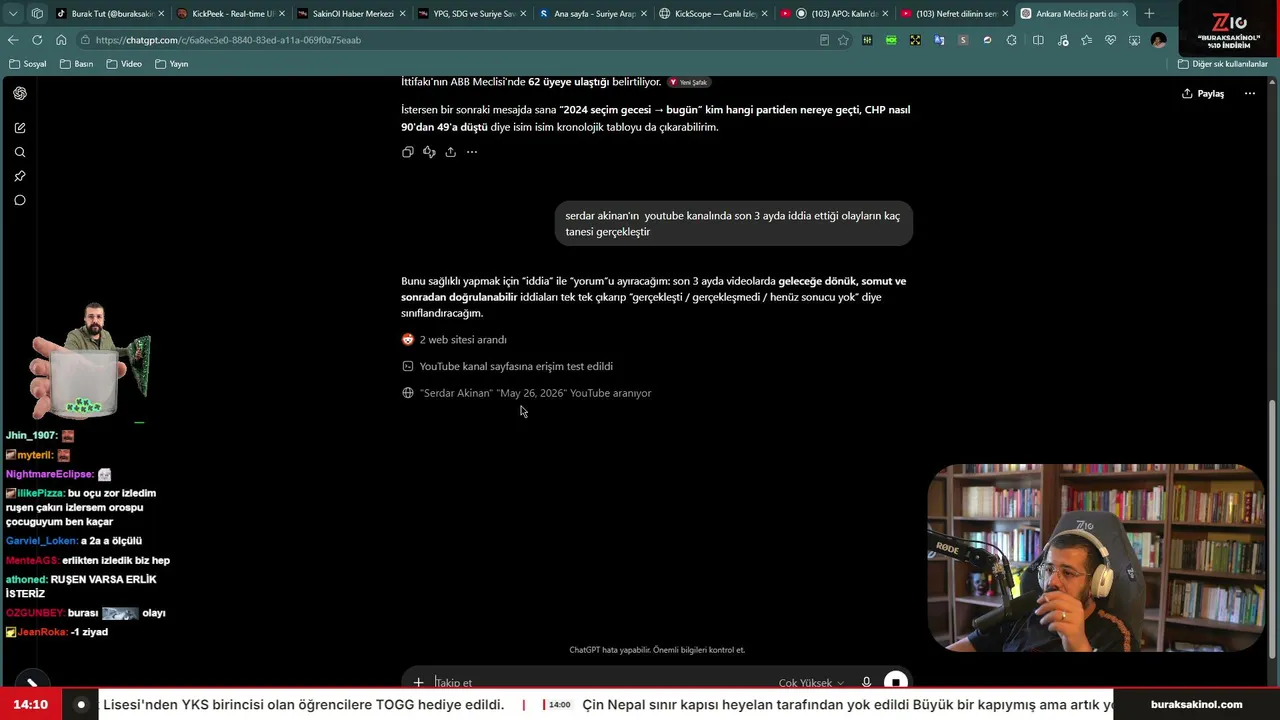Start a new chat with the compose icon
Screen dimensions: 1280x720
point(20,128)
